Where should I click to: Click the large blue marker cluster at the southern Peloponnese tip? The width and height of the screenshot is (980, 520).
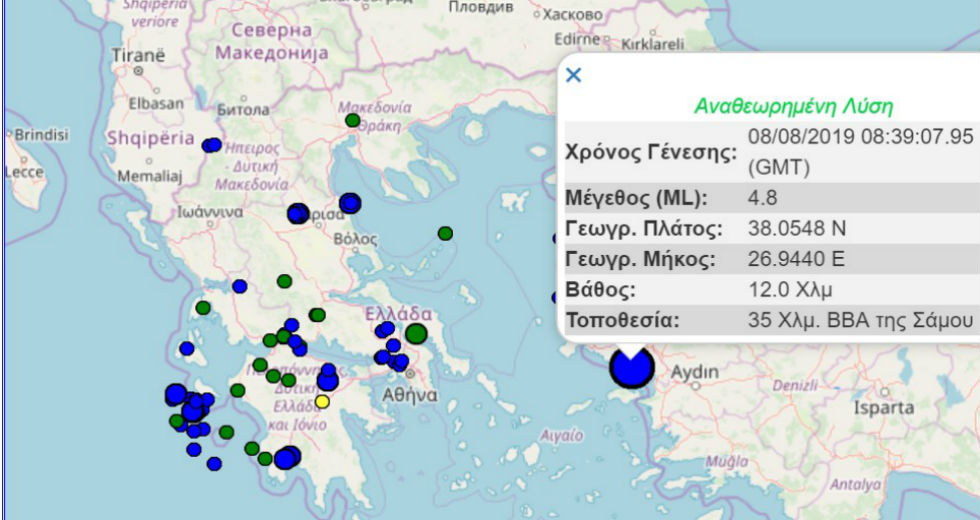pos(287,458)
